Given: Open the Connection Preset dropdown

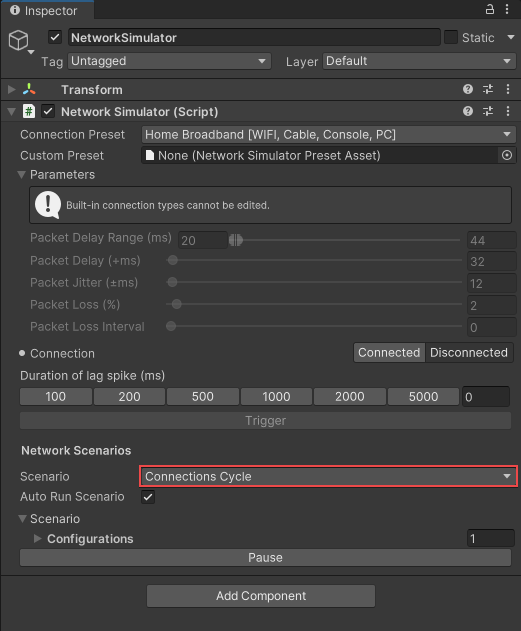Looking at the screenshot, I should (x=329, y=134).
